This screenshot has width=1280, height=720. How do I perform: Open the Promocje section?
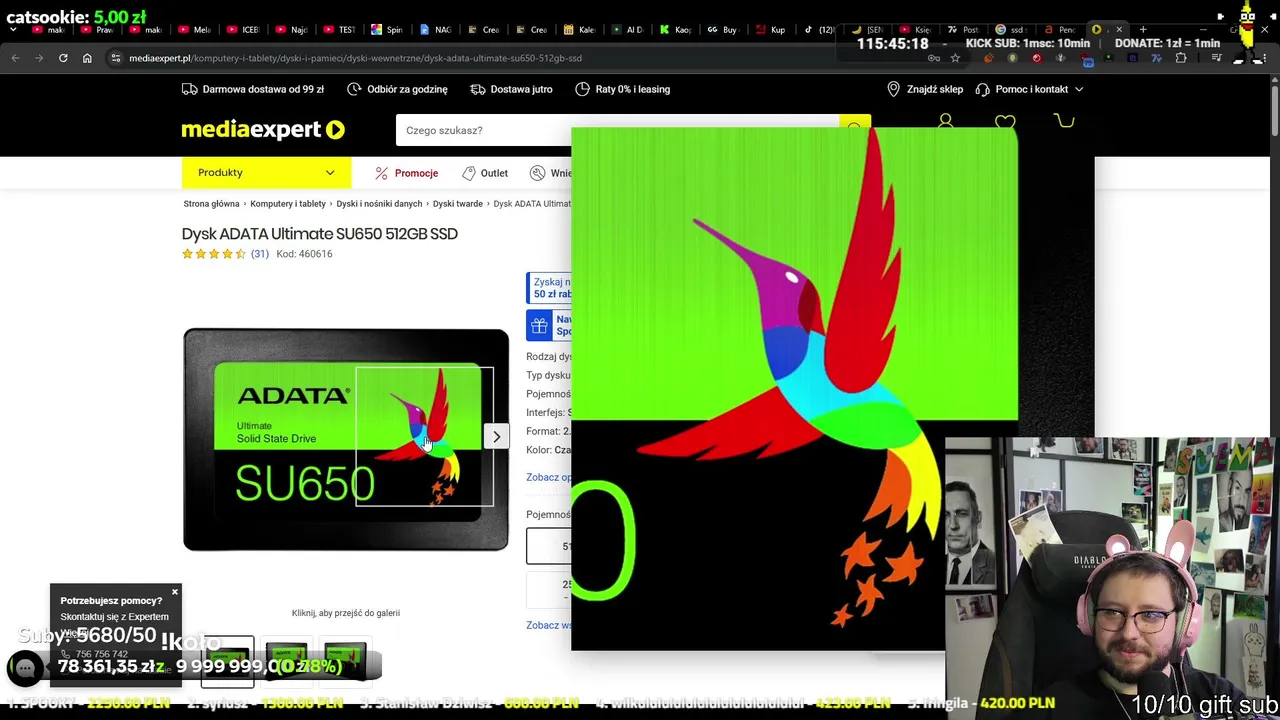[x=407, y=173]
